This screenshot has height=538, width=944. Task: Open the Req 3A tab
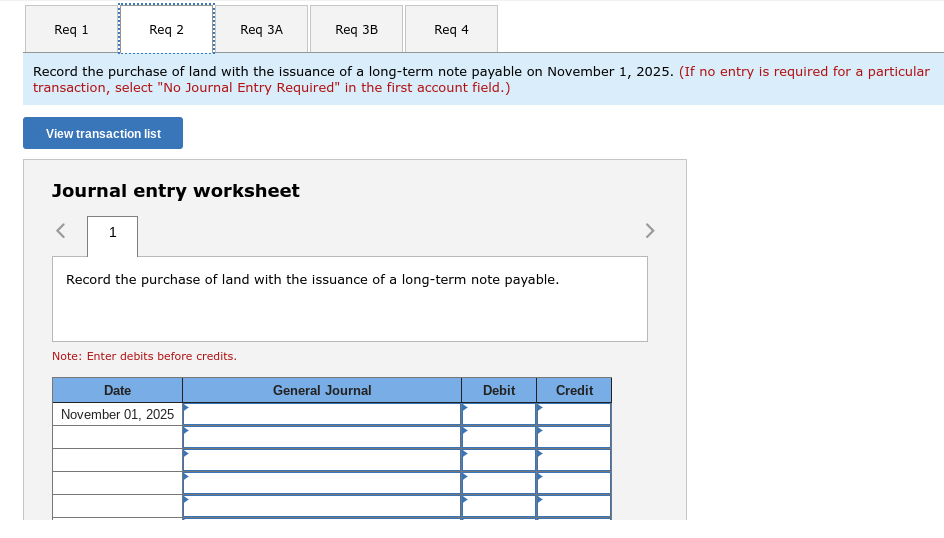[261, 29]
